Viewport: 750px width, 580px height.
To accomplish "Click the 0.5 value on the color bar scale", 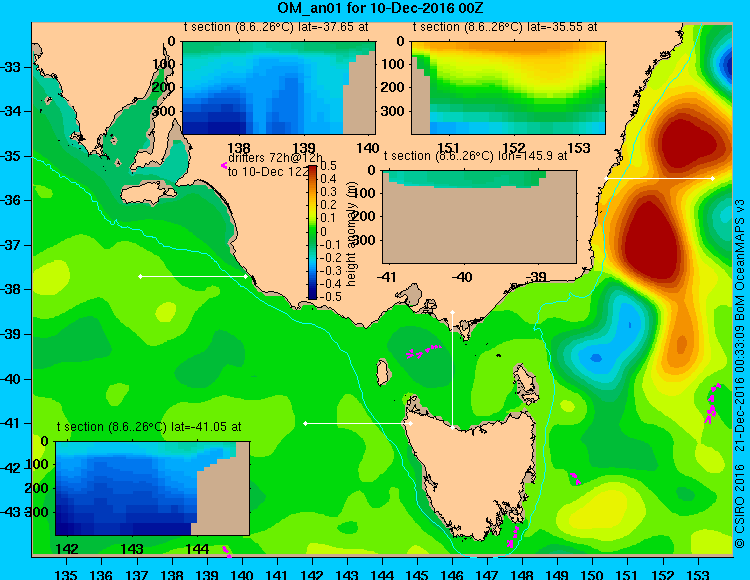I will [x=328, y=166].
